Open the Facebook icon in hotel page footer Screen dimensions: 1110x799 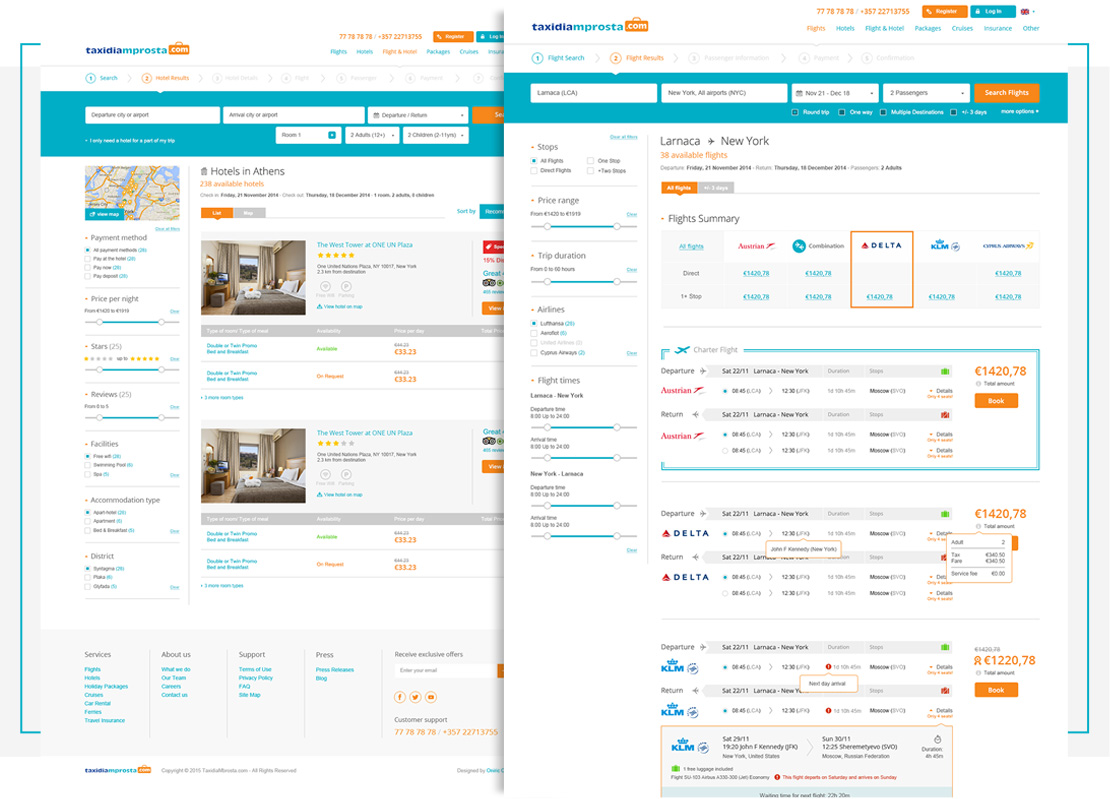(400, 697)
